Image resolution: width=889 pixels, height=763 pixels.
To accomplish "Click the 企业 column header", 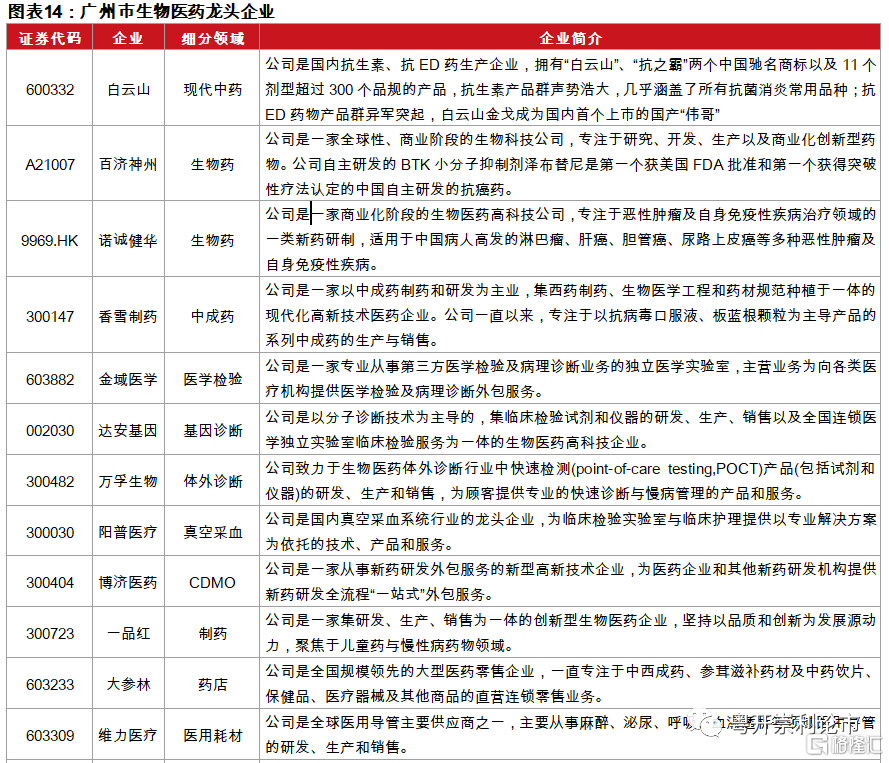I will 128,38.
